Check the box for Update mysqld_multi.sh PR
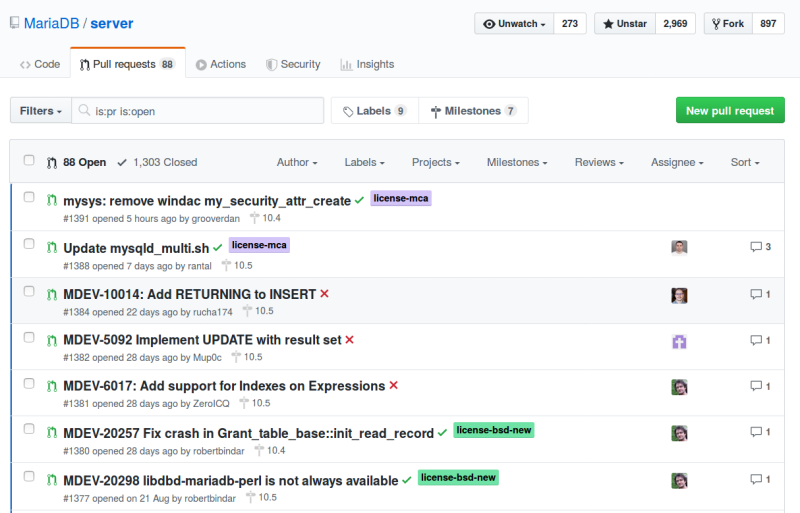 pyautogui.click(x=29, y=244)
